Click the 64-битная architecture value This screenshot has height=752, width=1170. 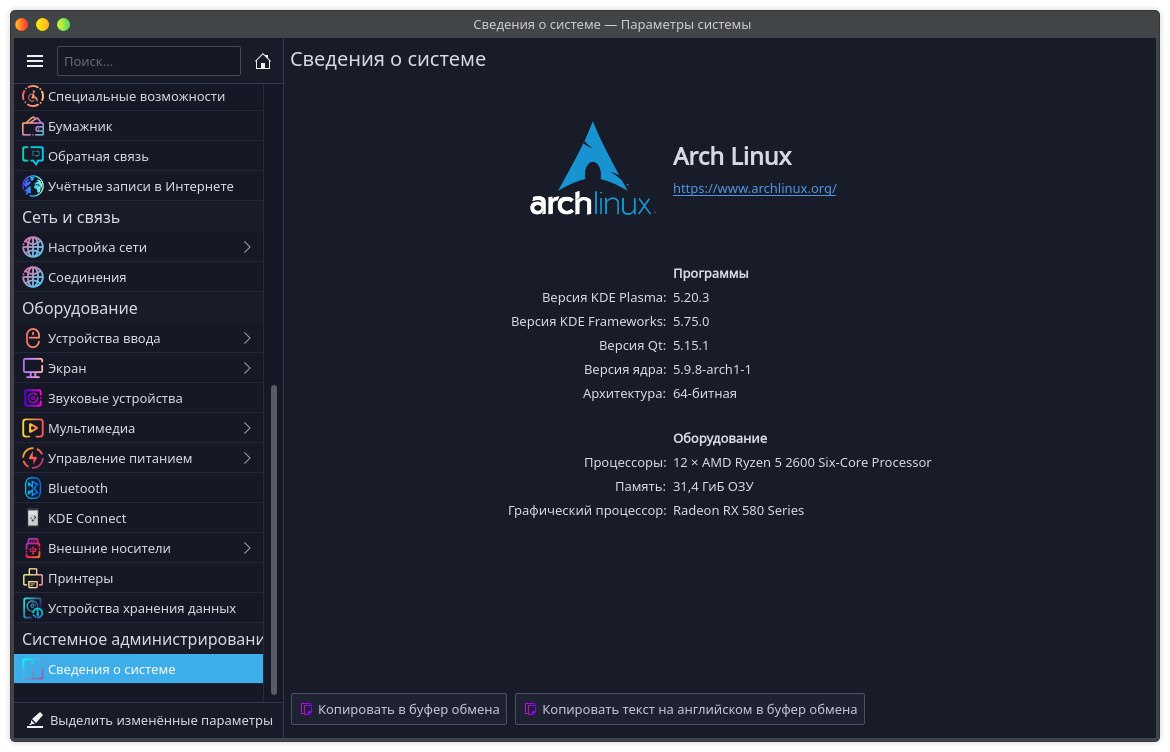[704, 393]
